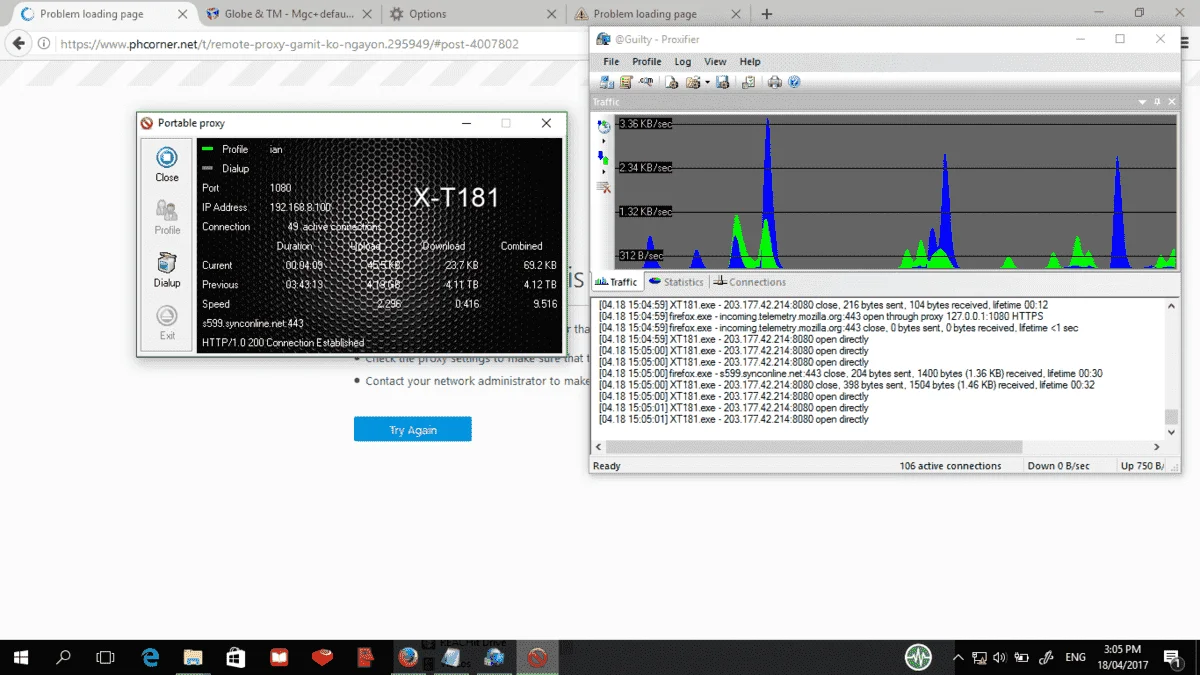
Task: Close the Traffic pane with its X
Action: click(1171, 102)
